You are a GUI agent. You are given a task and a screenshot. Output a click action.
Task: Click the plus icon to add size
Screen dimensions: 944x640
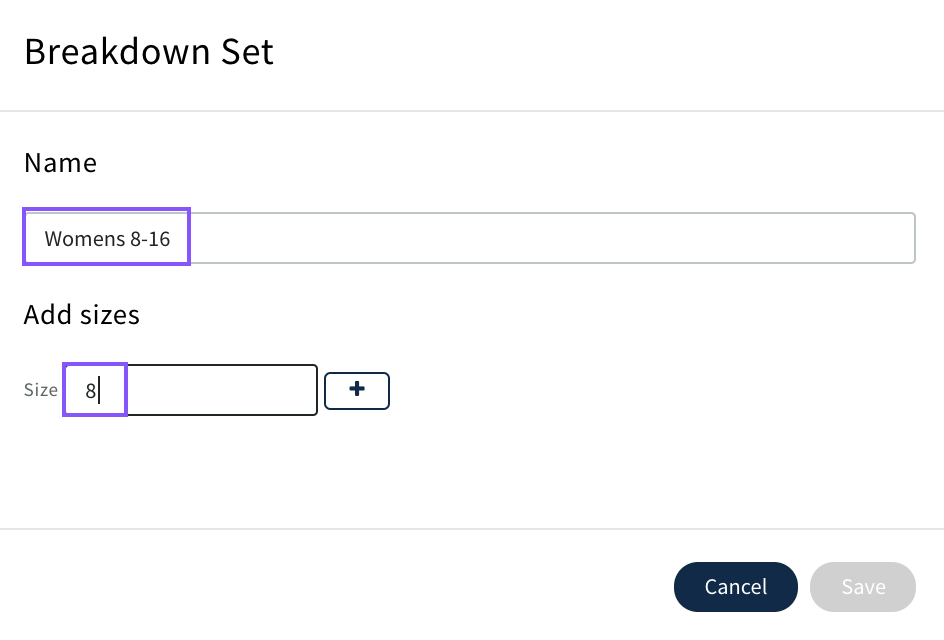click(x=357, y=391)
